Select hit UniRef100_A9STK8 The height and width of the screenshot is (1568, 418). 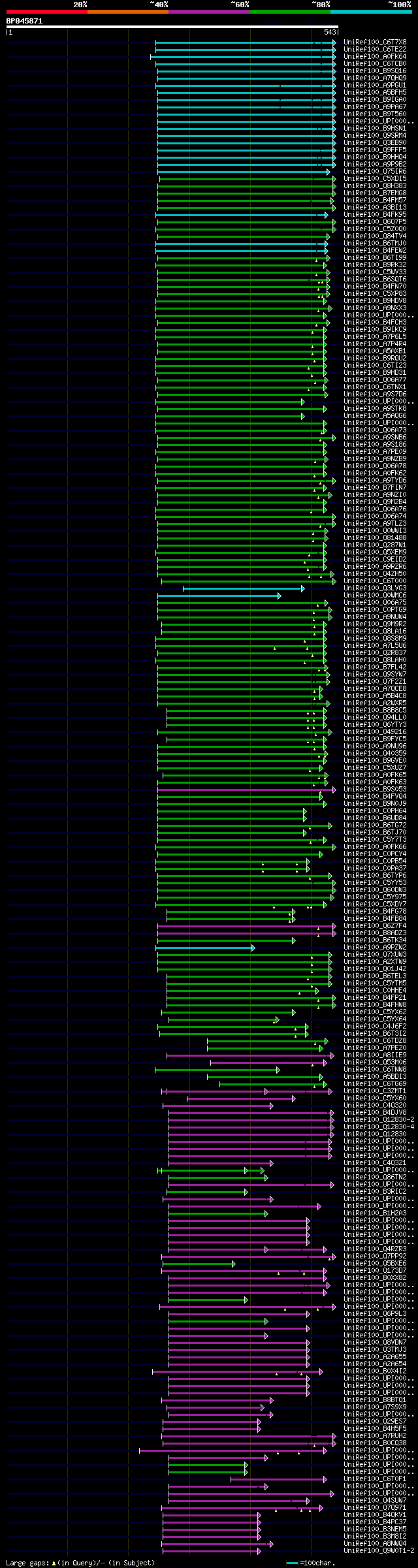(375, 408)
